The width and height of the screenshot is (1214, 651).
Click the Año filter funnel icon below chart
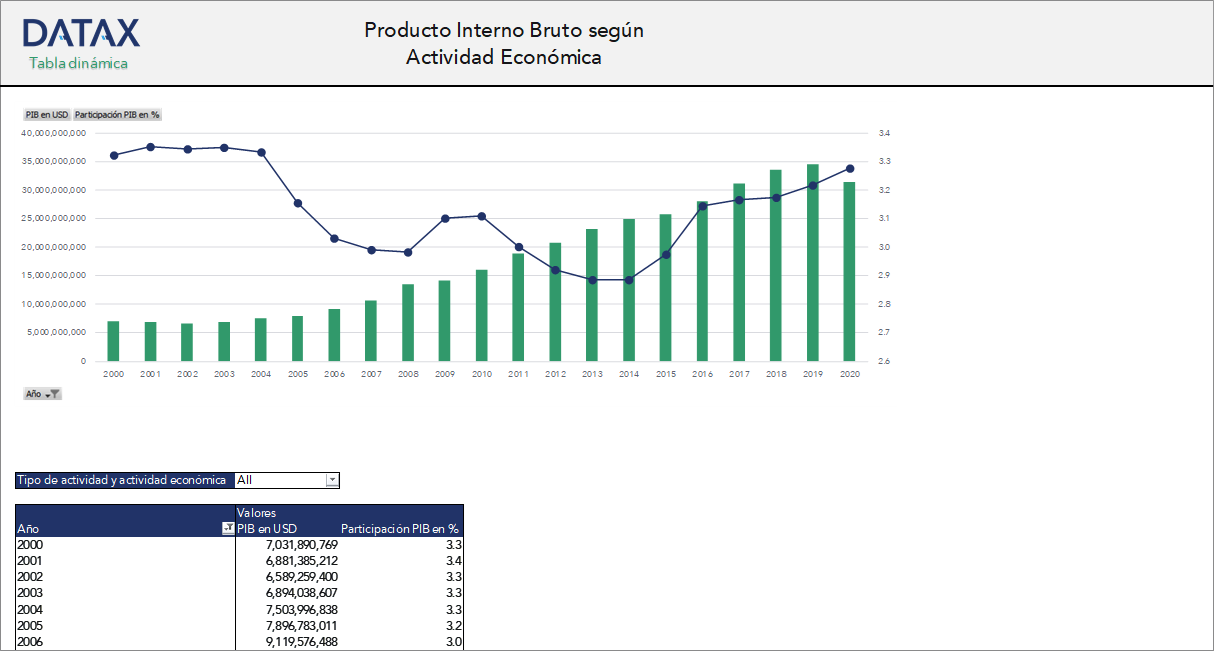[54, 392]
